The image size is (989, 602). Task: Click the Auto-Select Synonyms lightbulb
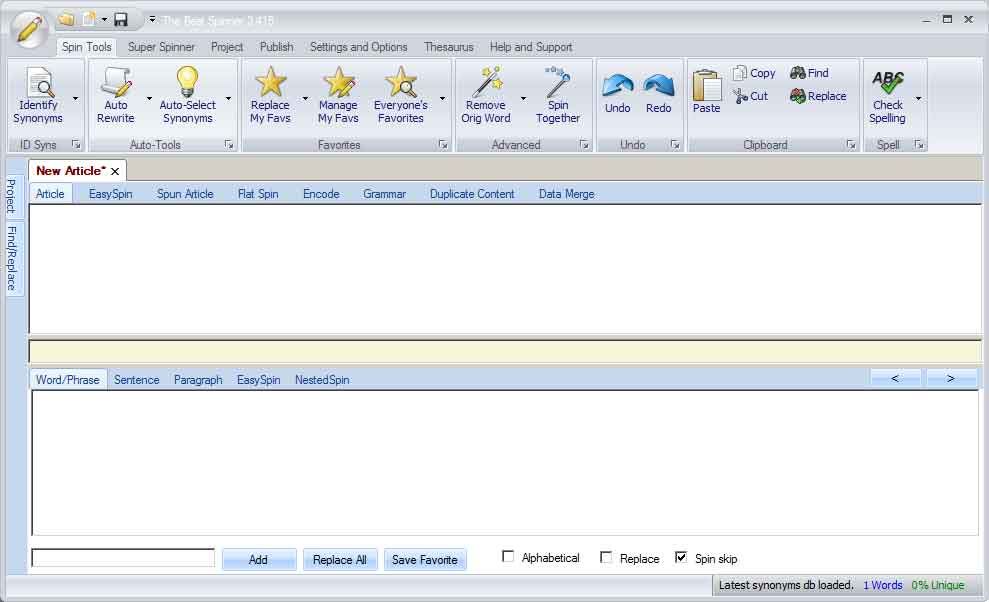click(x=187, y=81)
